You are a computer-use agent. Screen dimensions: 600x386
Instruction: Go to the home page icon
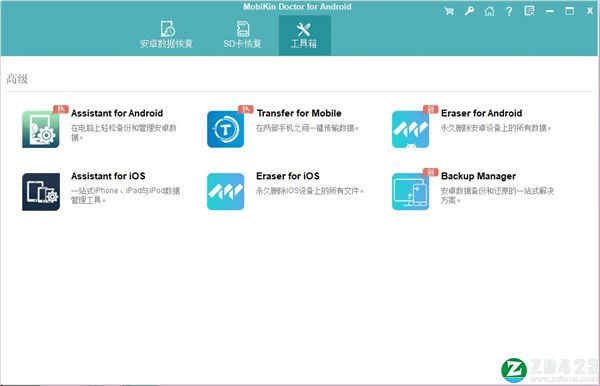point(489,11)
